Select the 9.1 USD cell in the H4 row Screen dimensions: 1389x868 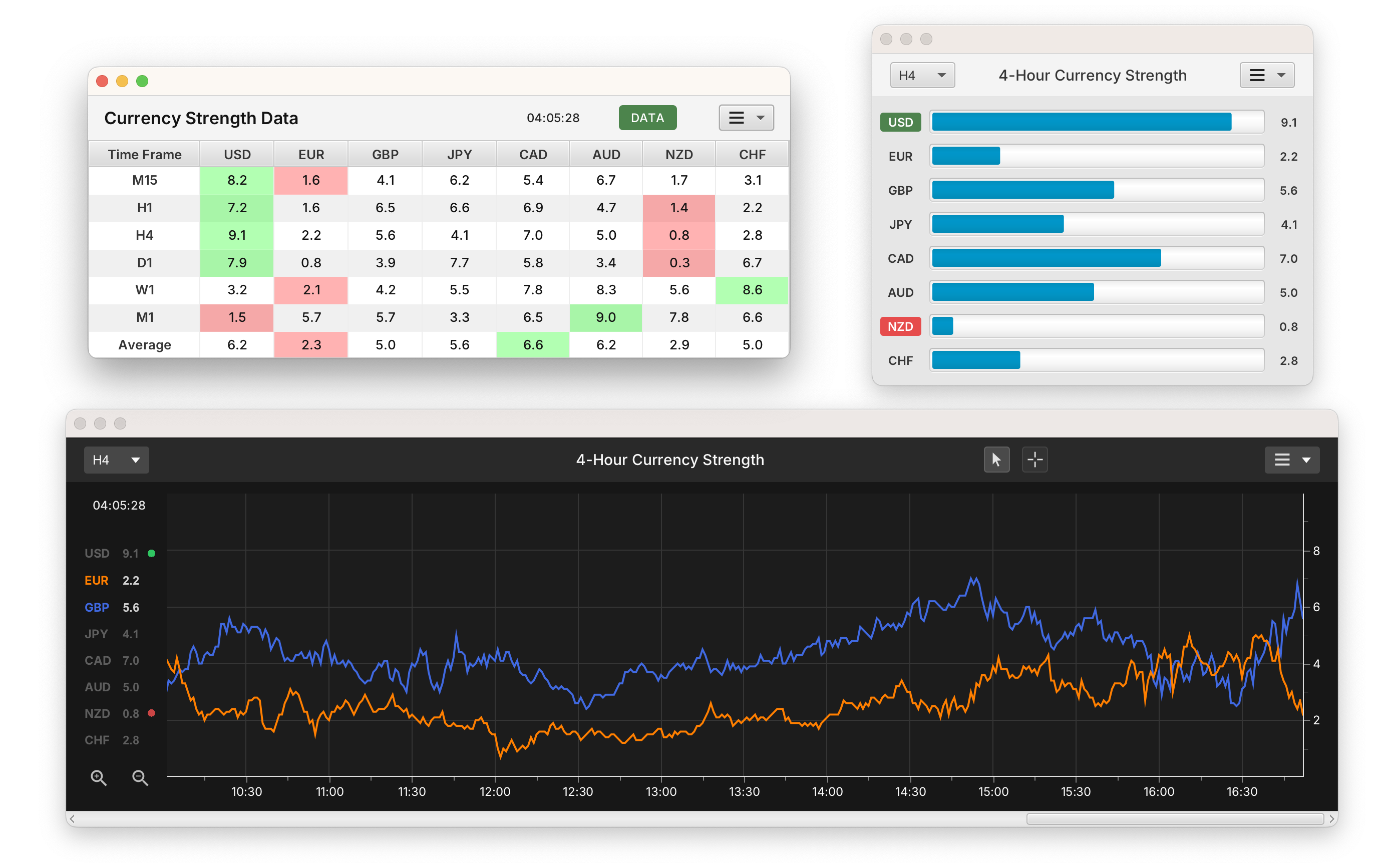click(x=236, y=235)
